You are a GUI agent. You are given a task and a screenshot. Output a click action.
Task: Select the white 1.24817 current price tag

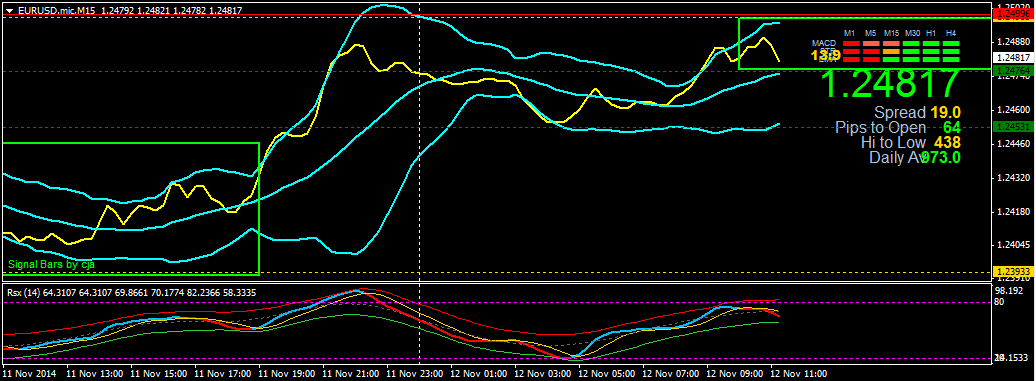click(1014, 57)
